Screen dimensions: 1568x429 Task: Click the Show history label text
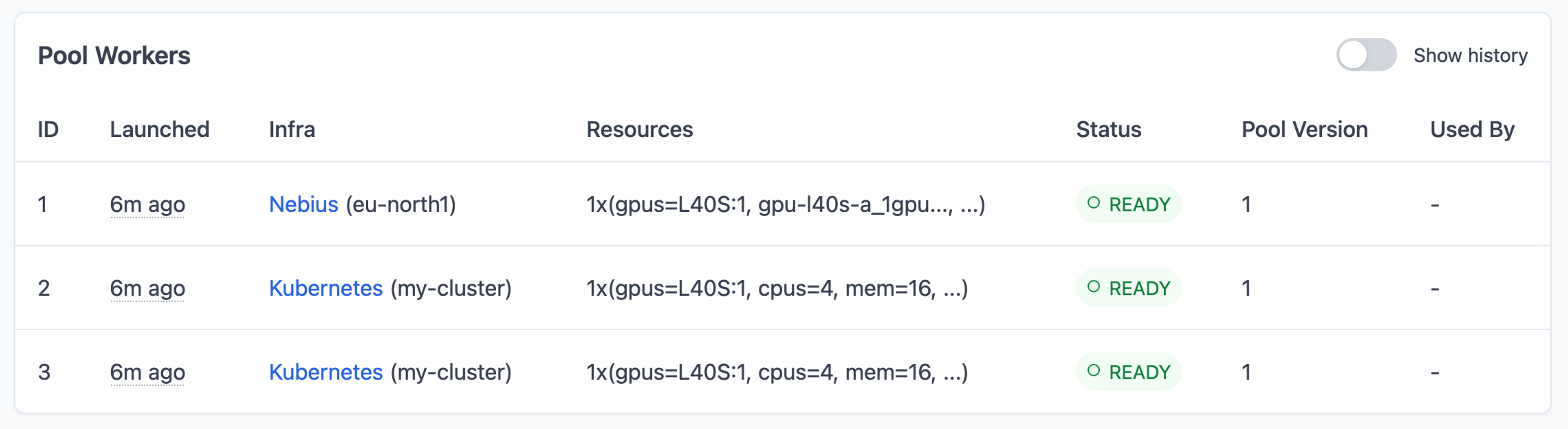pyautogui.click(x=1470, y=56)
